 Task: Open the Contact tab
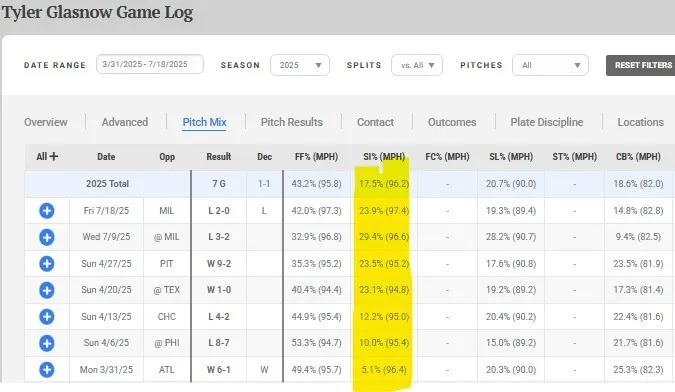coord(375,122)
